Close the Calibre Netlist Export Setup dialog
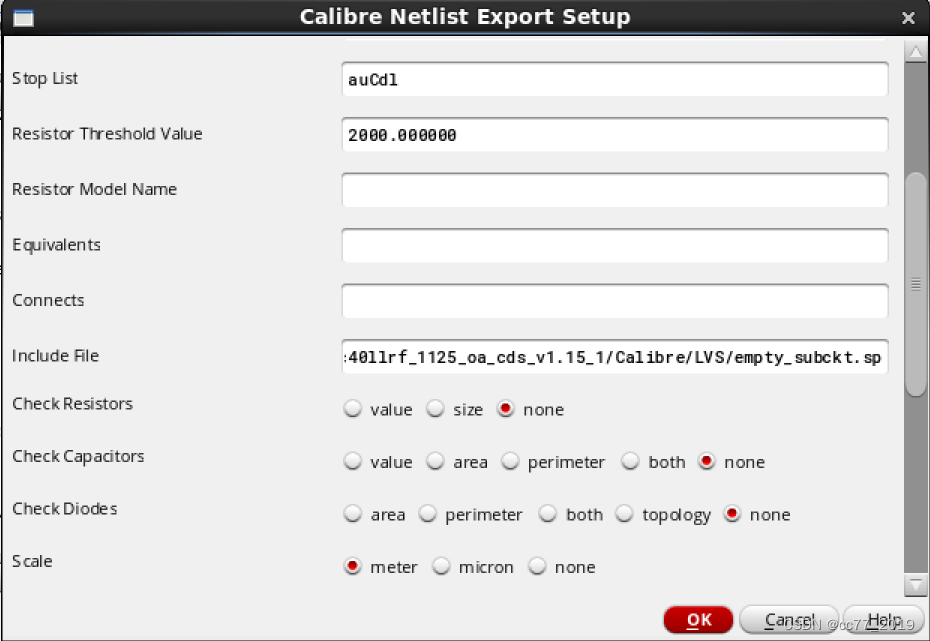The image size is (930, 641). [x=908, y=18]
